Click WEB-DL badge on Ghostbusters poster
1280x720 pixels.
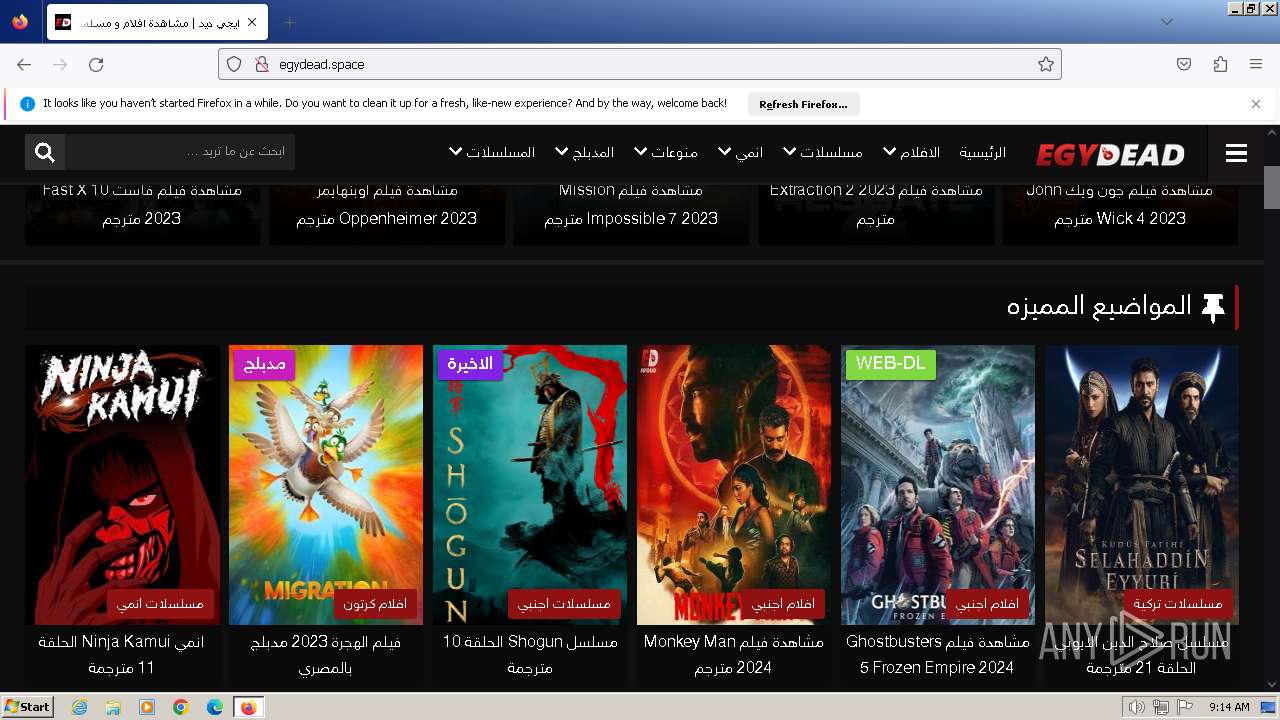click(x=891, y=364)
